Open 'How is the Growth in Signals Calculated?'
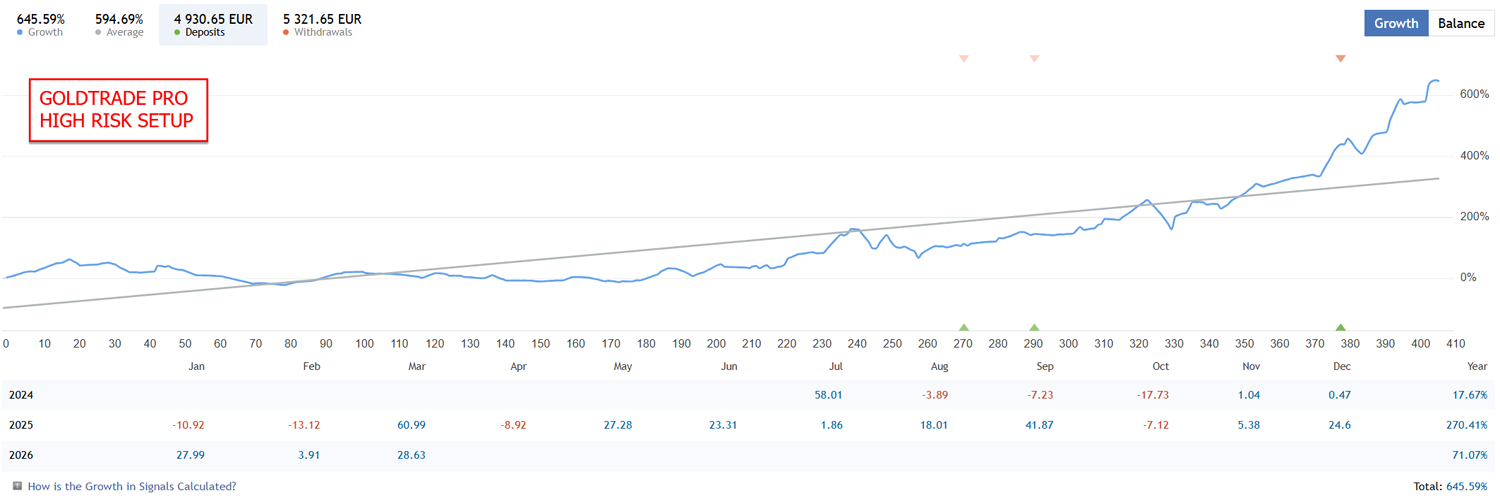 pyautogui.click(x=132, y=486)
